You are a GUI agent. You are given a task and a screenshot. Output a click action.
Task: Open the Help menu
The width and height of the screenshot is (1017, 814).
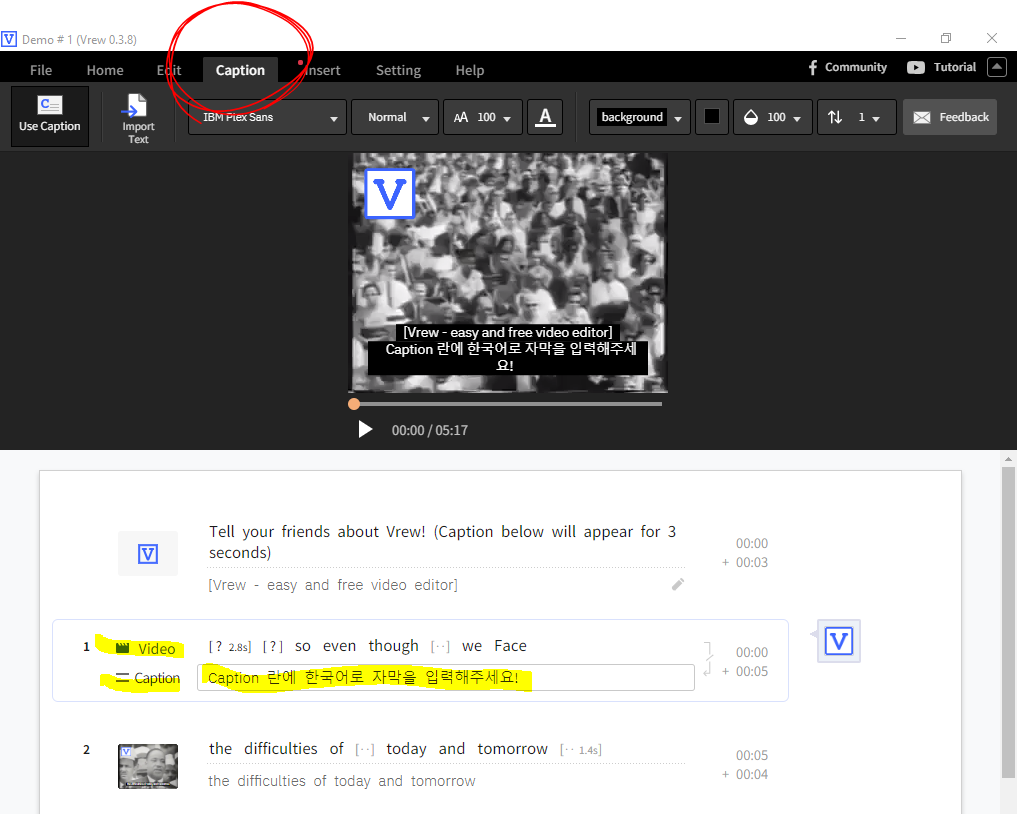470,70
